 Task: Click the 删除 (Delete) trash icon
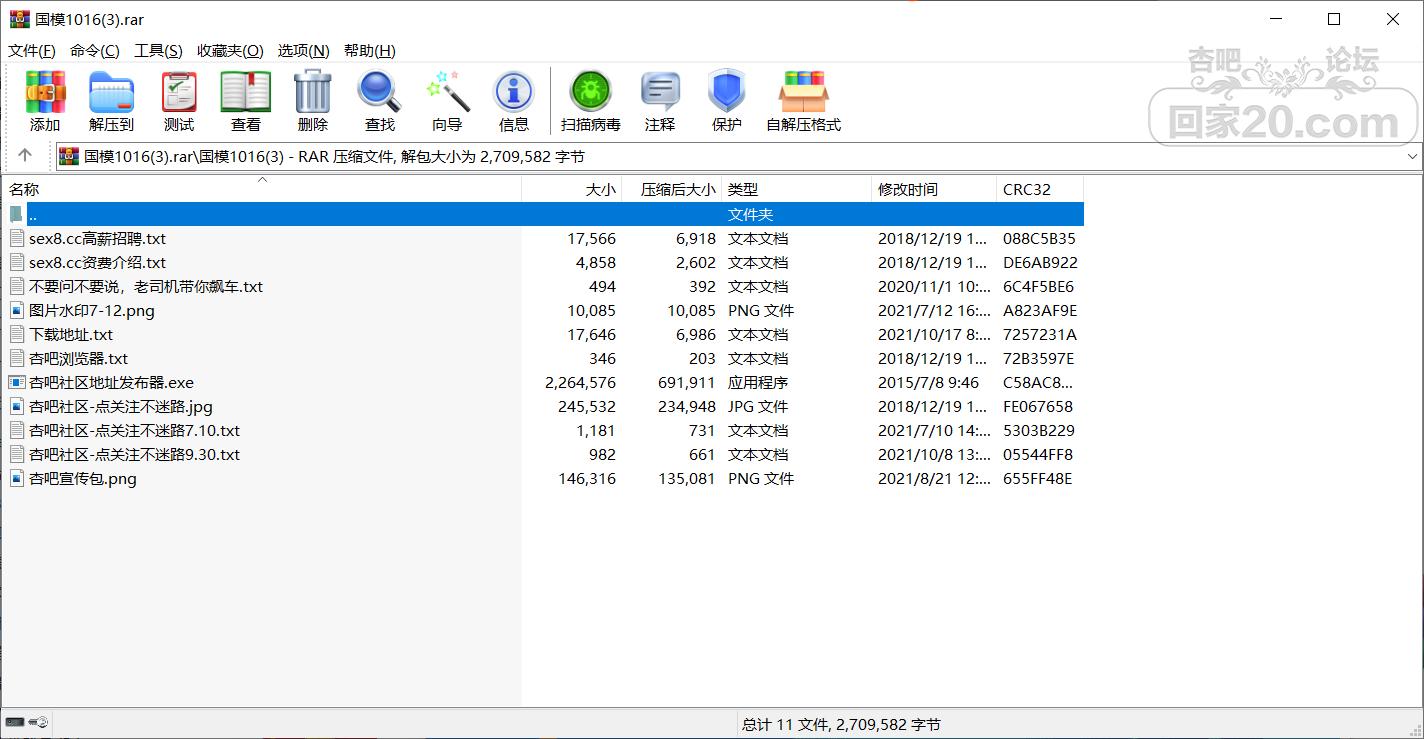click(312, 101)
